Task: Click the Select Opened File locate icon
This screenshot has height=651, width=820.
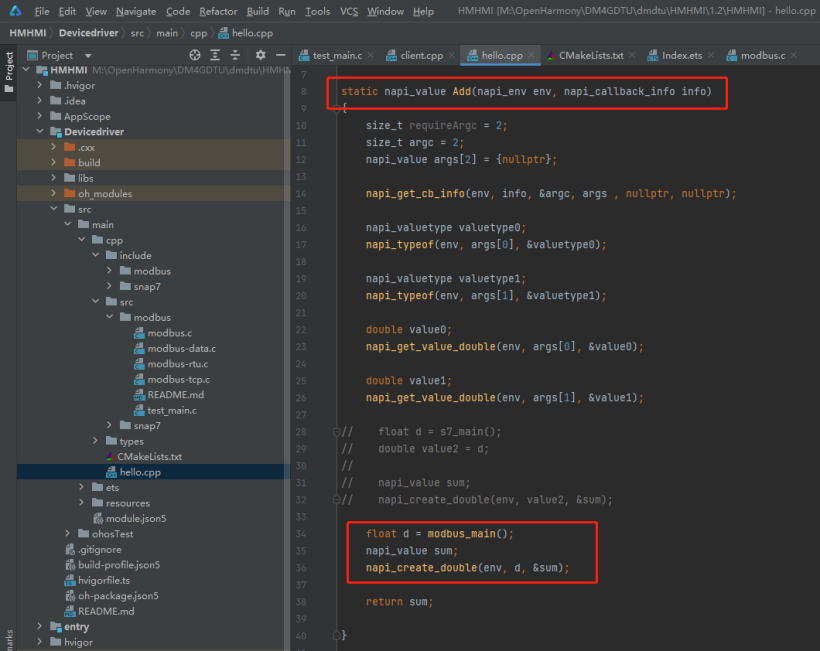Action: (x=195, y=55)
